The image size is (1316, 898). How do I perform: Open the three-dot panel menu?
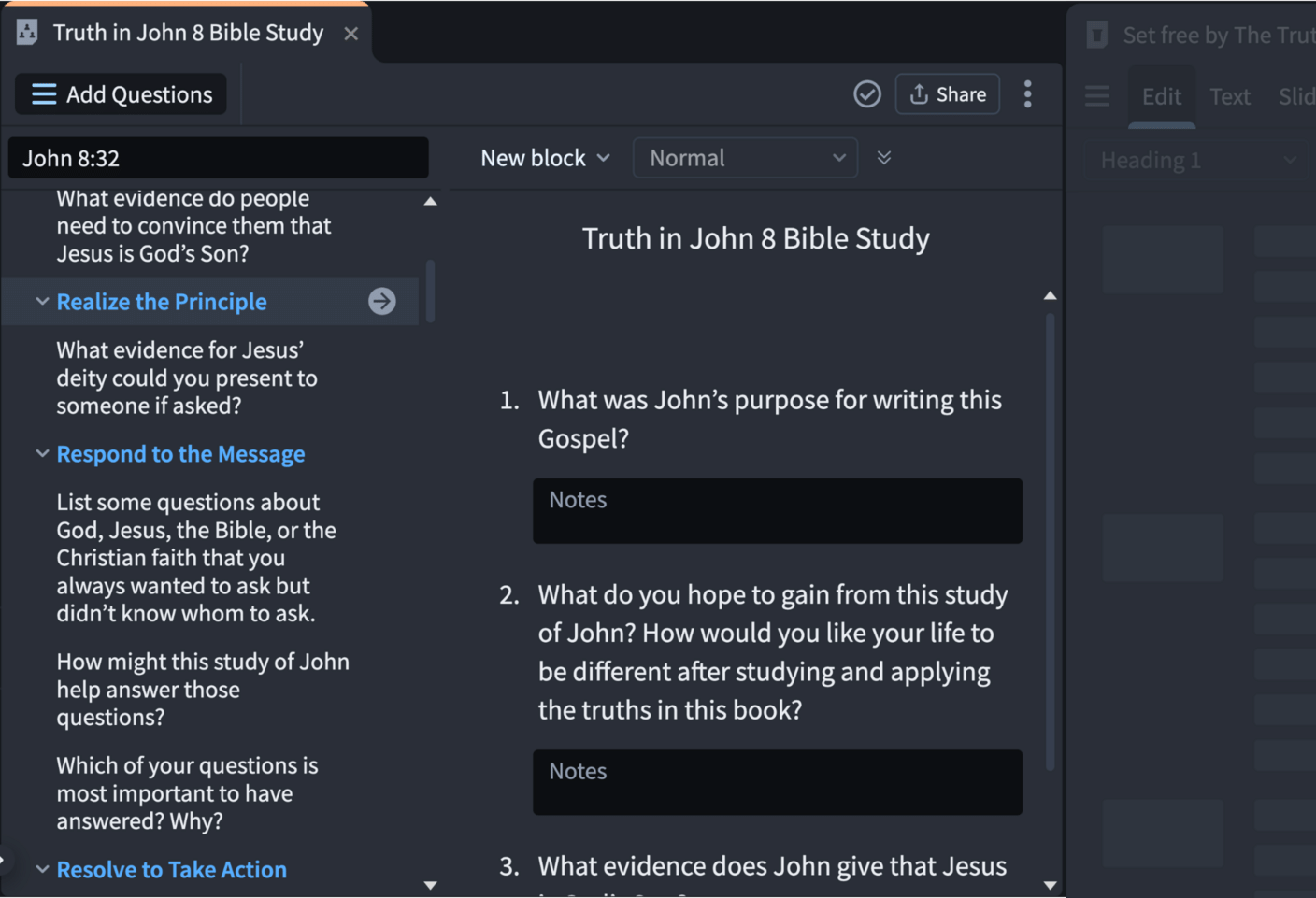pos(1027,94)
